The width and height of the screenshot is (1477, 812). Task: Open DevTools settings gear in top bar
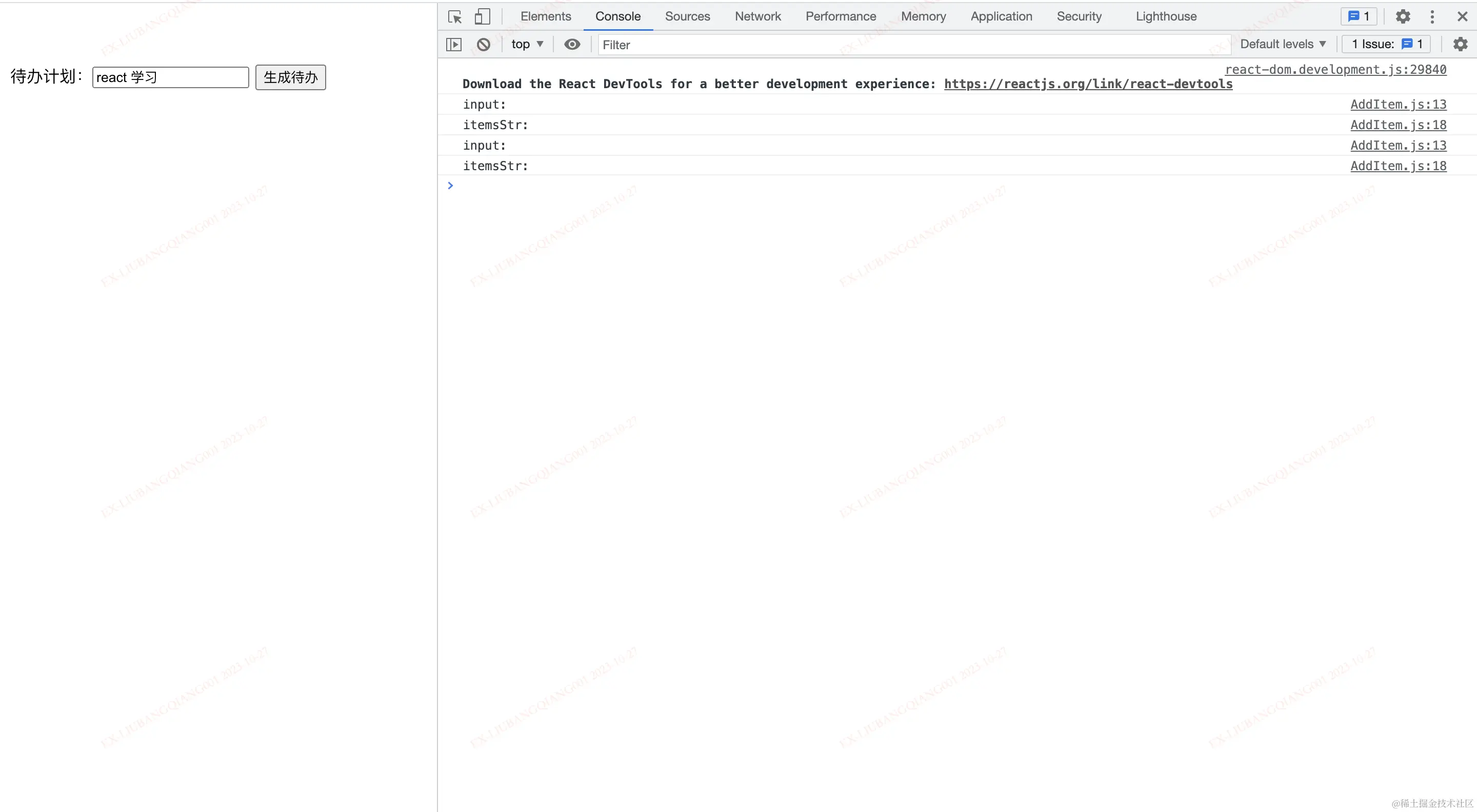tap(1403, 16)
